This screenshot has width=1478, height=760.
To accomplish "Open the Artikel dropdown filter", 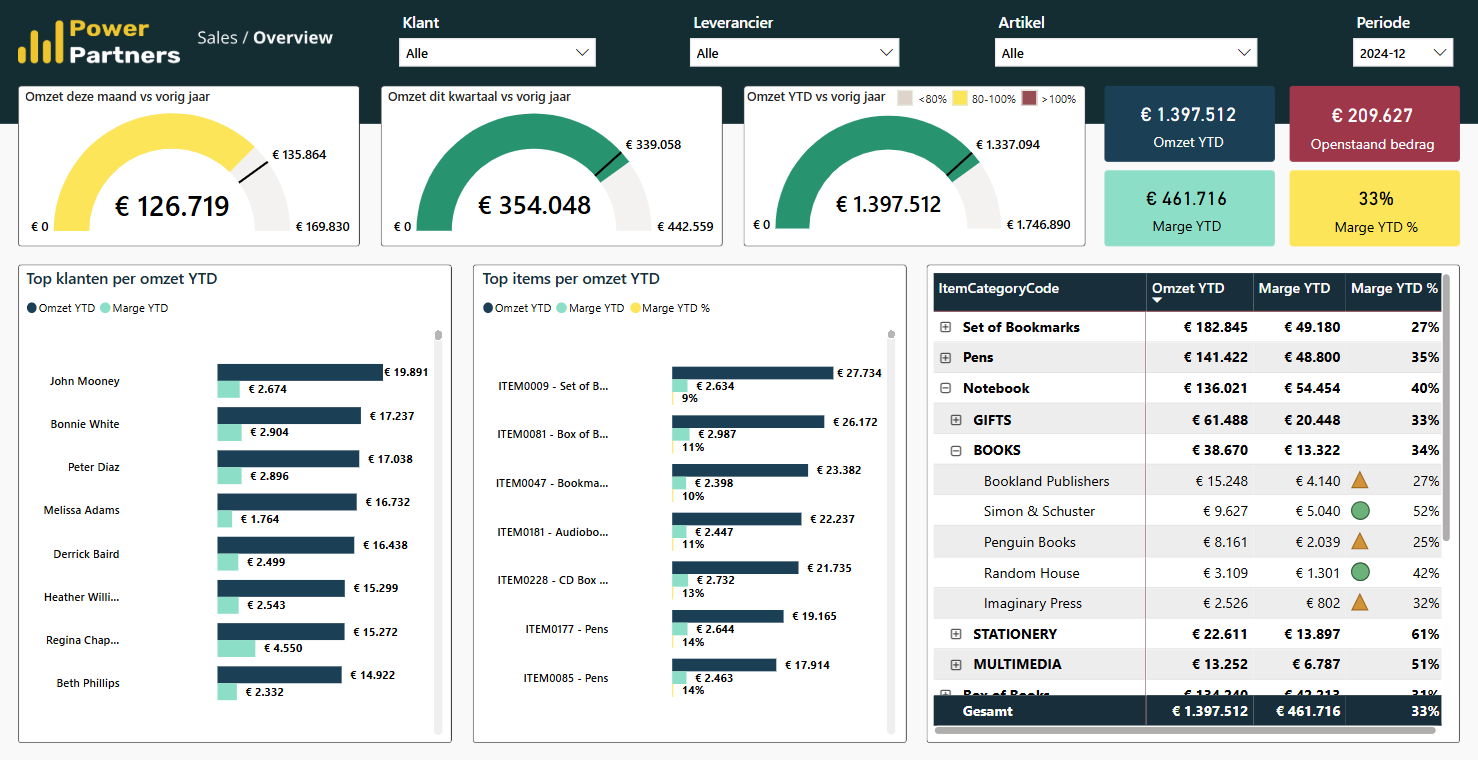I will coord(1126,53).
